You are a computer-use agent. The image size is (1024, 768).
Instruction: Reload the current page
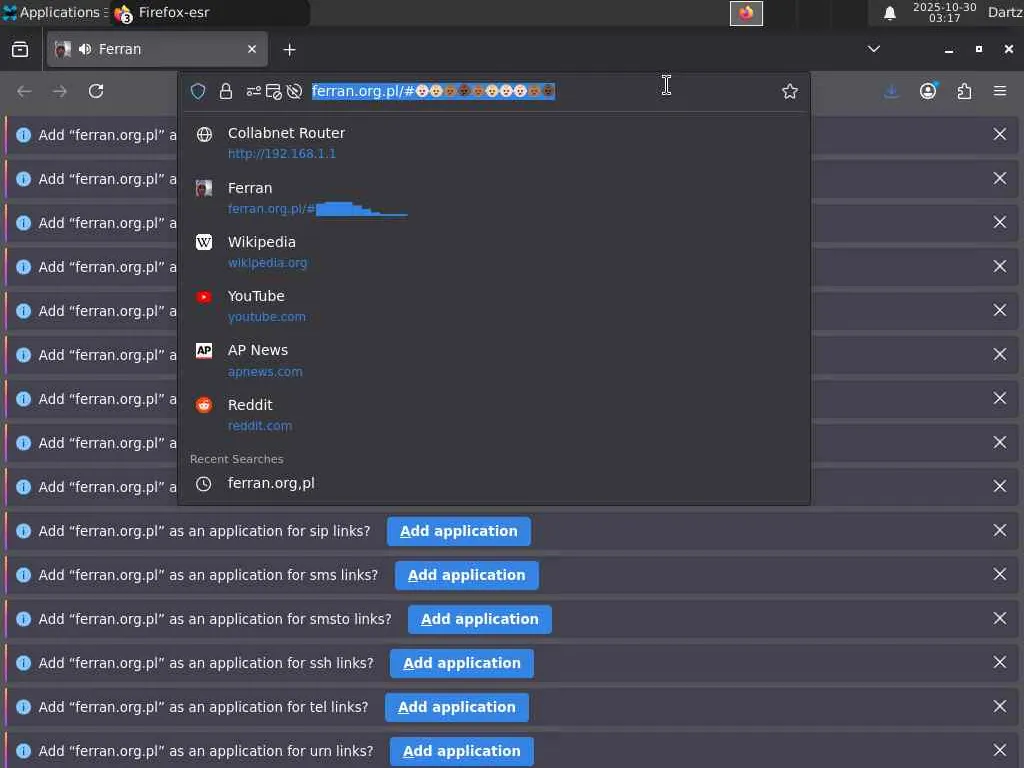[x=96, y=91]
